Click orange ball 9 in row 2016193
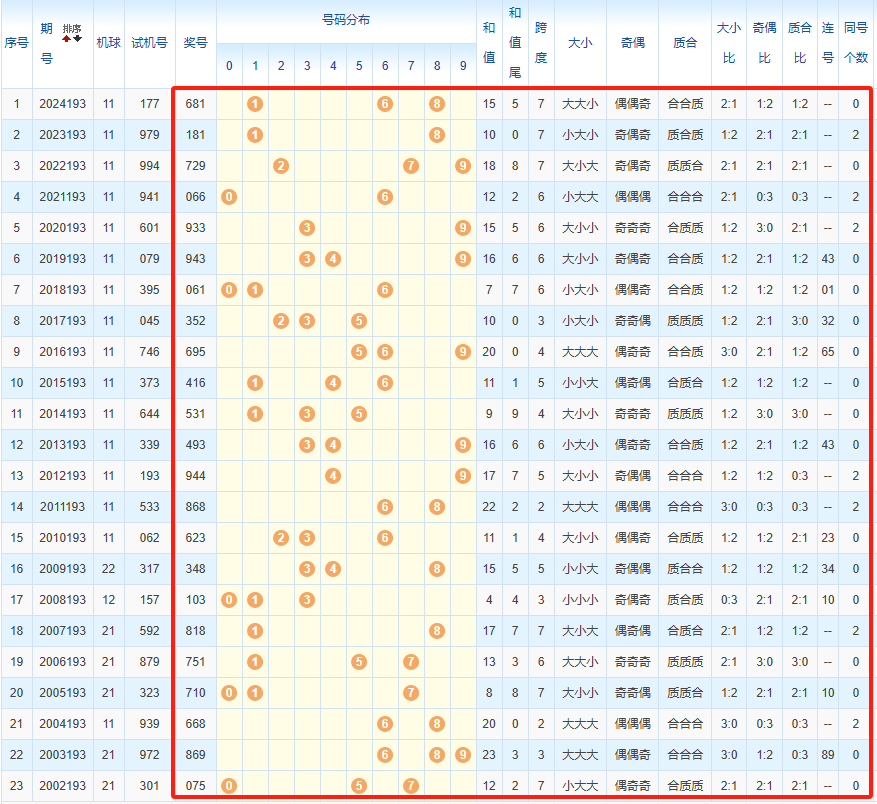The image size is (877, 804). click(462, 352)
